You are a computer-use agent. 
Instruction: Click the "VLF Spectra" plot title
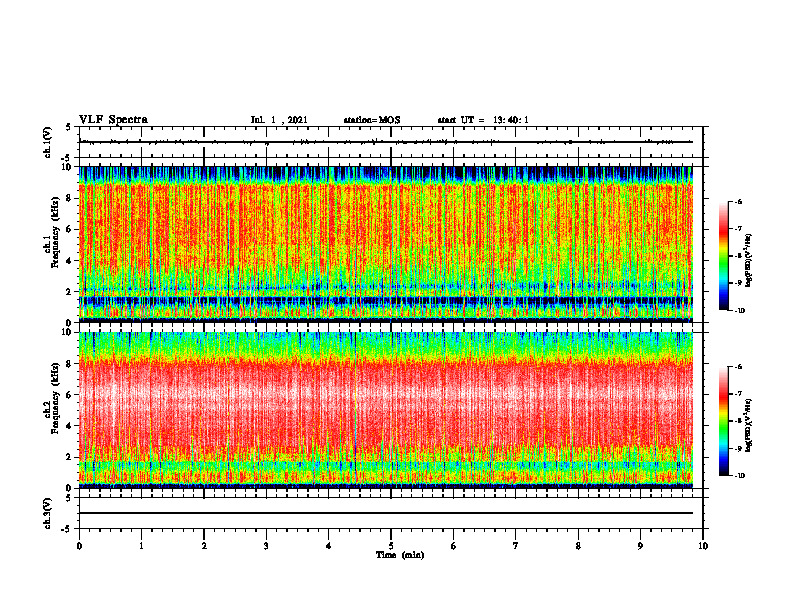coord(113,120)
